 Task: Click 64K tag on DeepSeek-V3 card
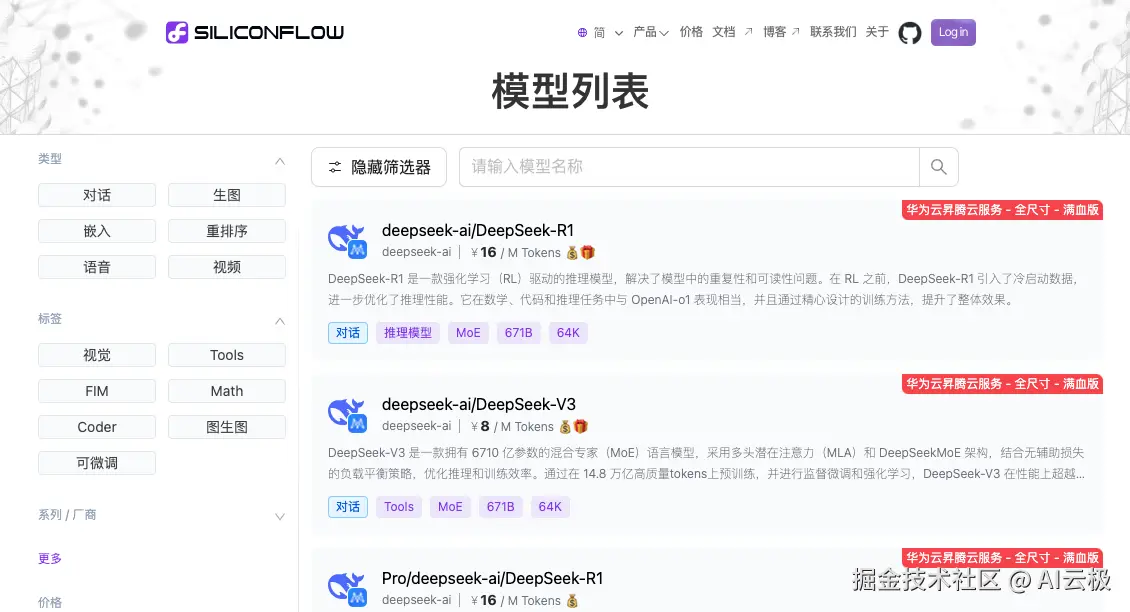tap(550, 507)
